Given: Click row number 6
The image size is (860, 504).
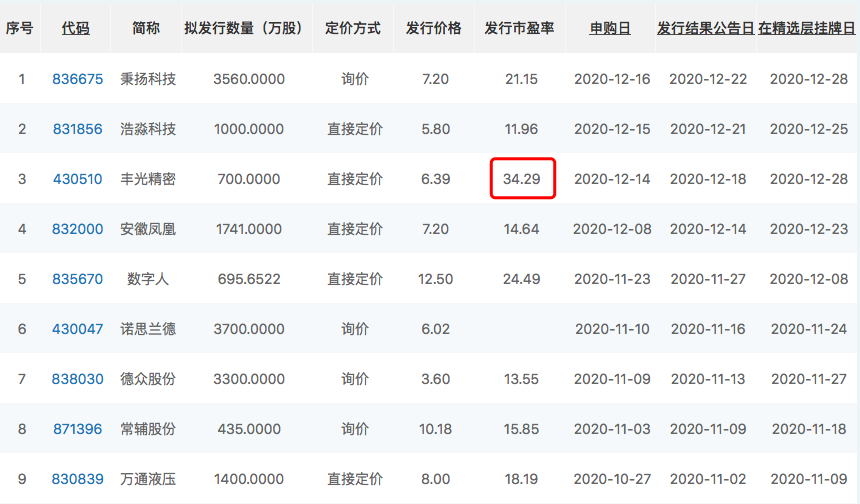Looking at the screenshot, I should pos(22,329).
